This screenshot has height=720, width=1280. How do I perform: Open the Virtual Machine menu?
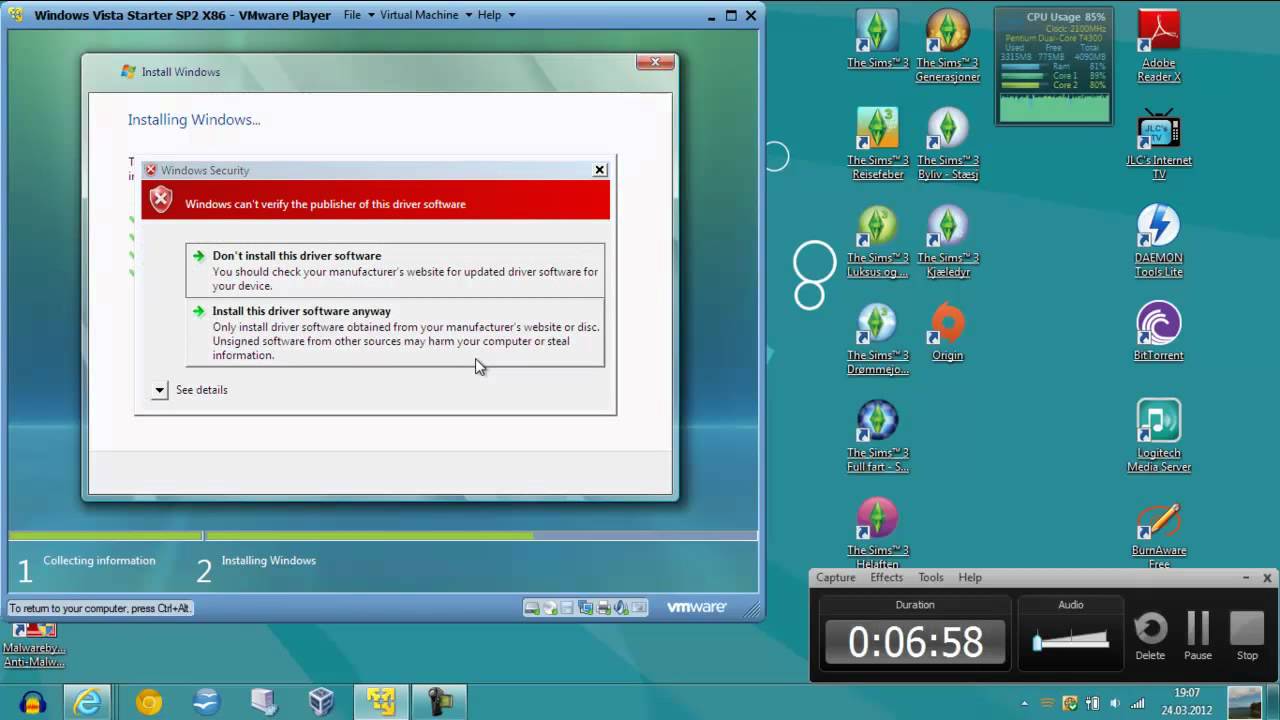pos(419,15)
